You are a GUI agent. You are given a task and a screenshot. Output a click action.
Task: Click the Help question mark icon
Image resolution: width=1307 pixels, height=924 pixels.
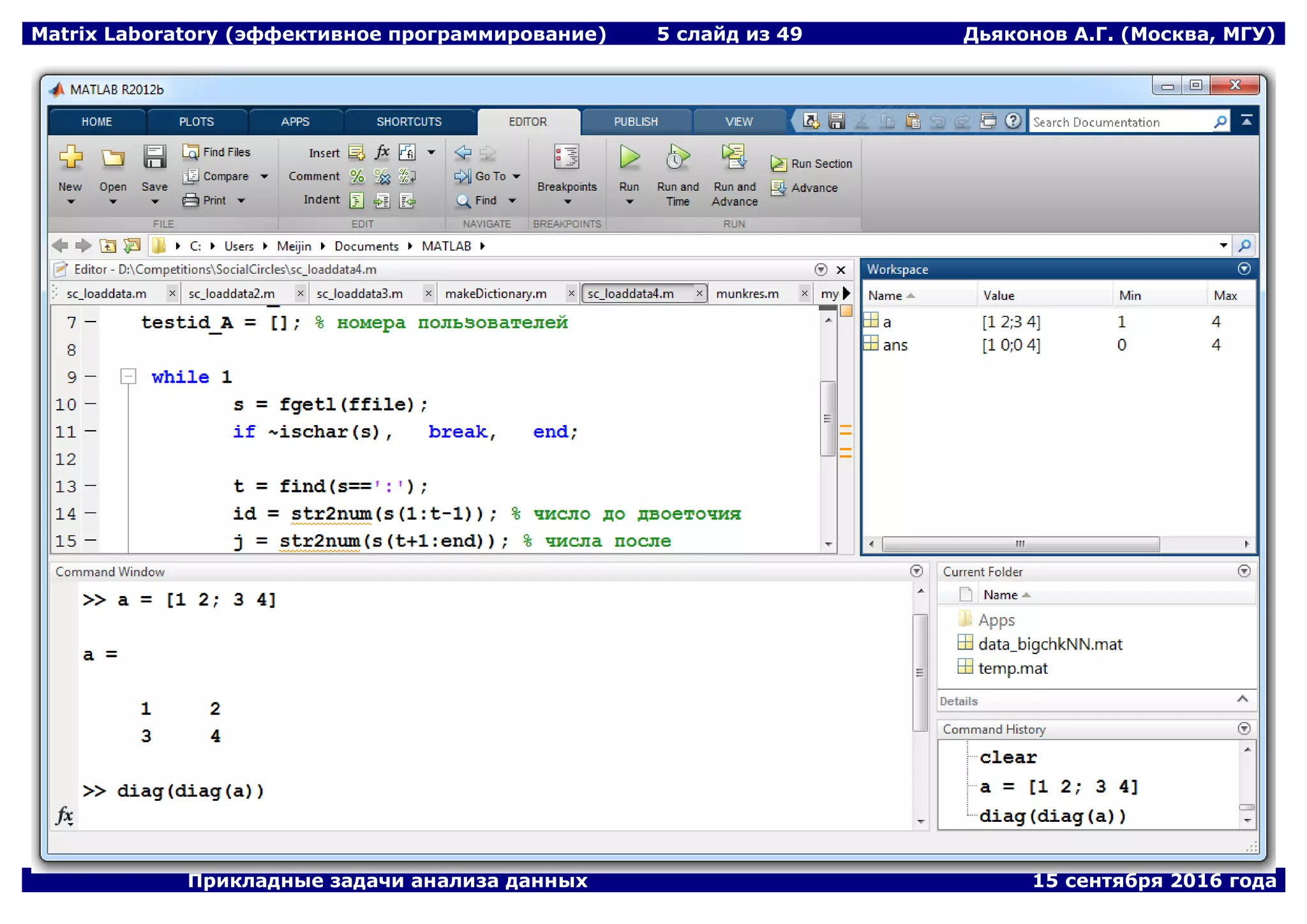point(1013,121)
